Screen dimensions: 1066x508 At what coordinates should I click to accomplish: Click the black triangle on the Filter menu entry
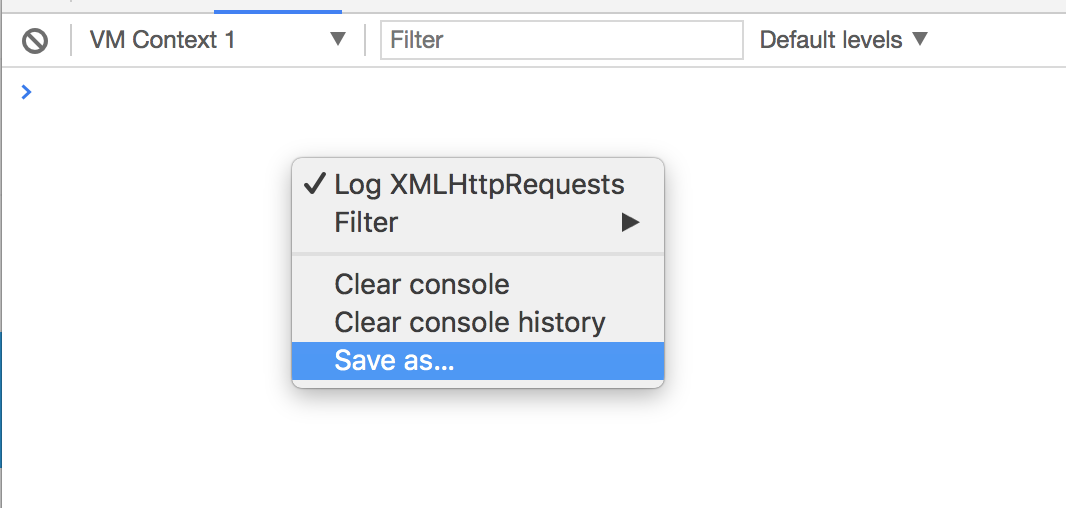pos(630,222)
